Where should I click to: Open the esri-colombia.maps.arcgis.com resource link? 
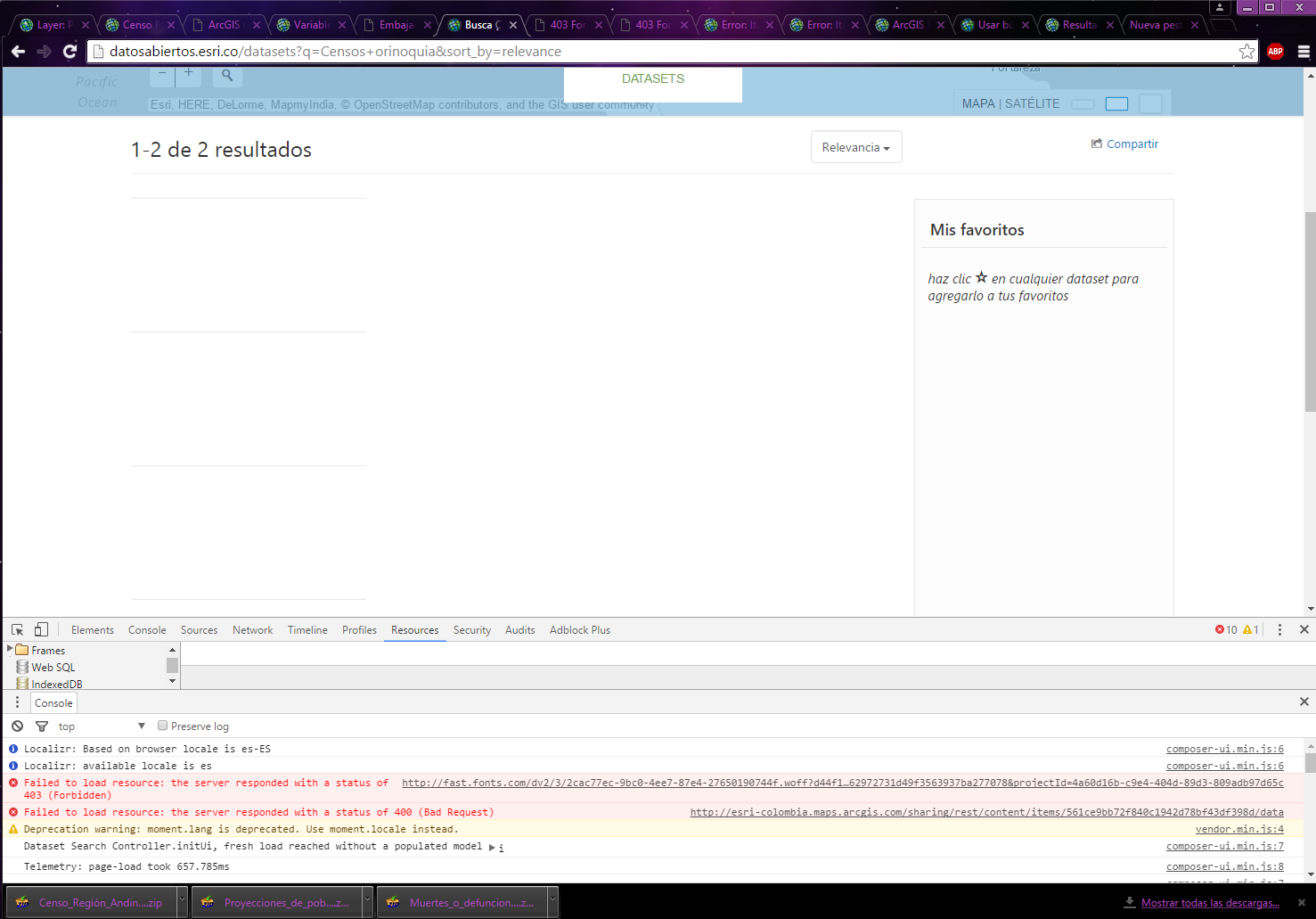[x=987, y=812]
